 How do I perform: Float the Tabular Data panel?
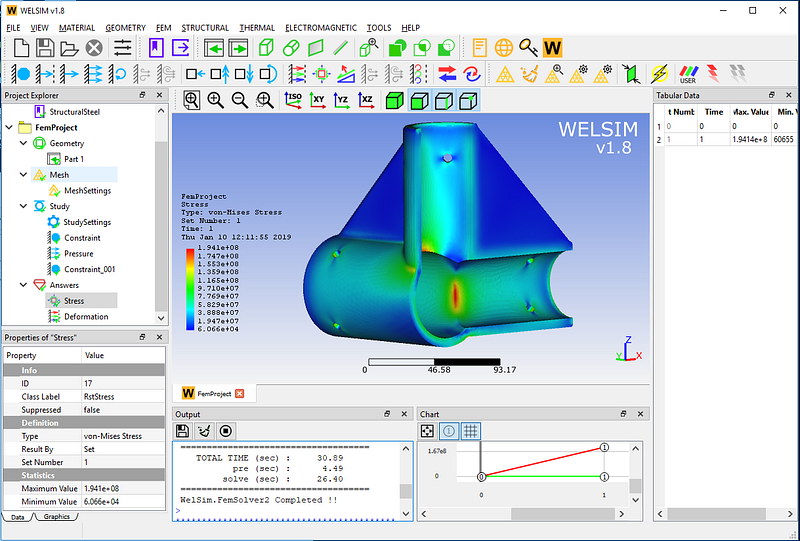[771, 95]
